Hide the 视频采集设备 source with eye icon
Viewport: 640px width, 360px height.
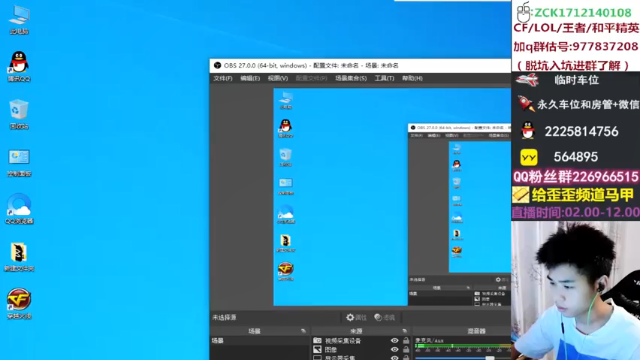pos(394,340)
